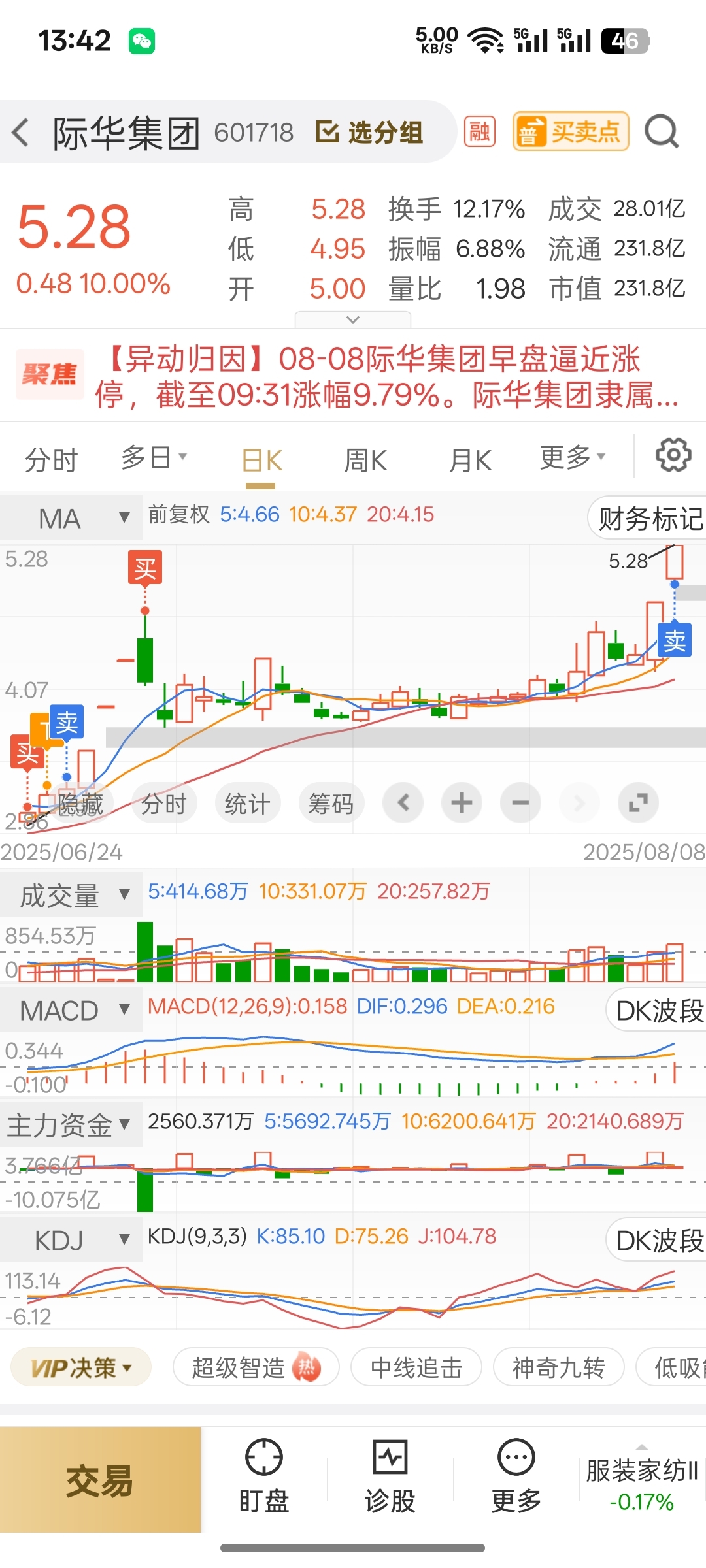Tap the red 买 marker at chart top
The image size is (706, 1568).
[145, 567]
